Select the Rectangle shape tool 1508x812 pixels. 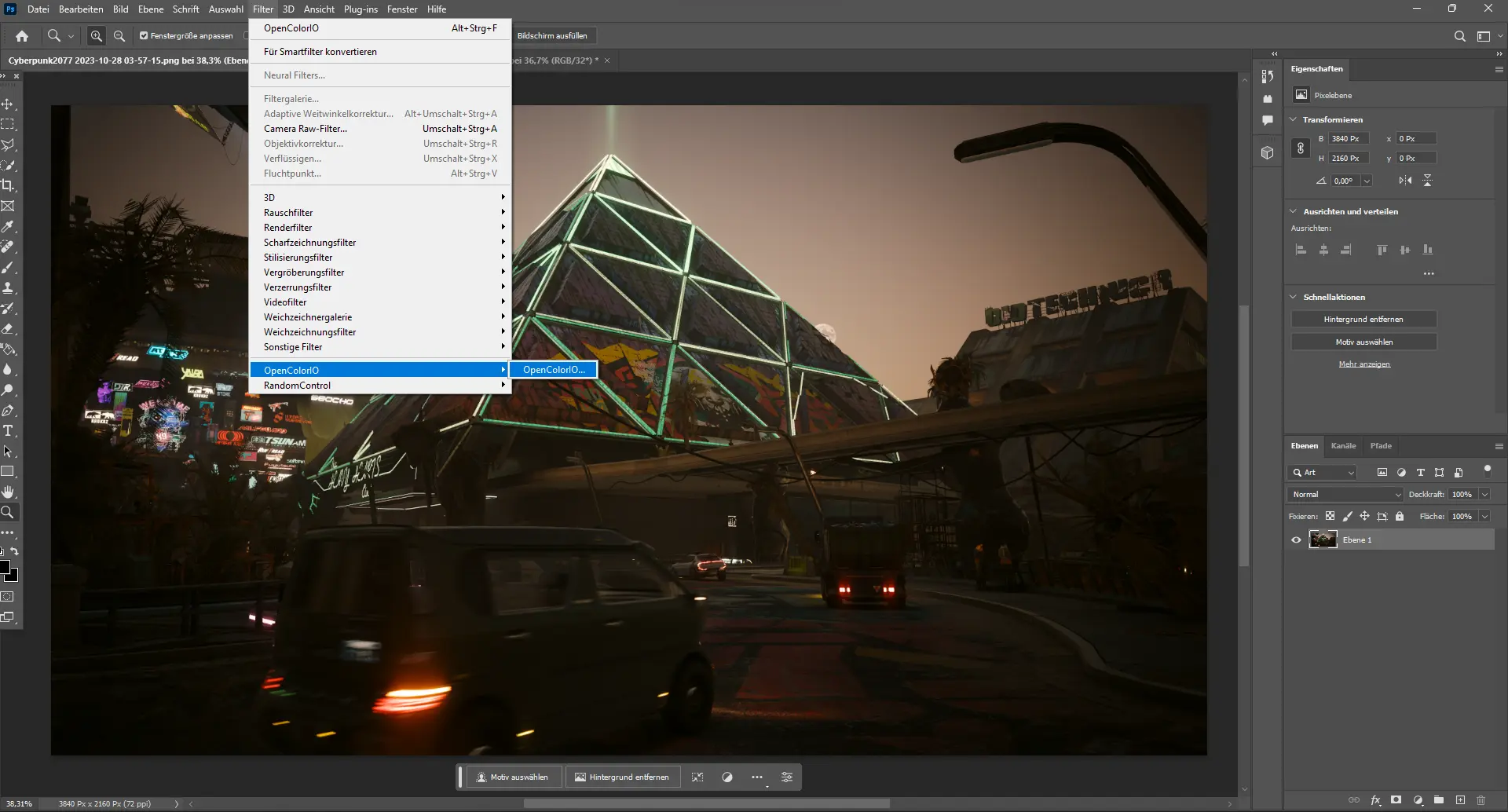8,472
